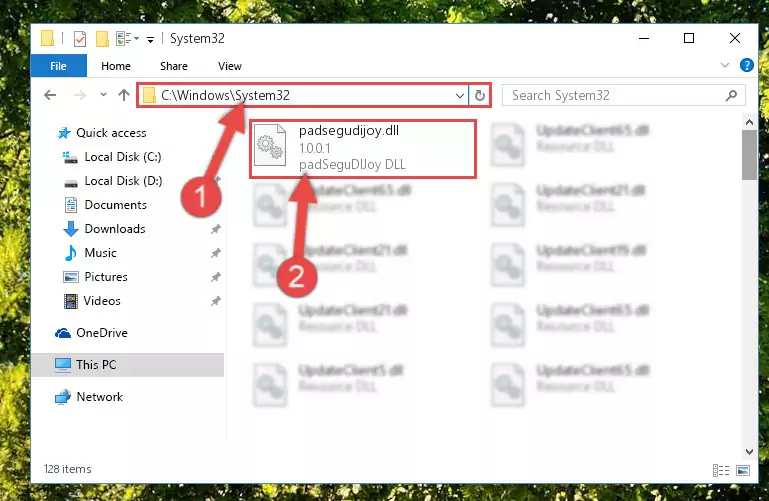This screenshot has height=501, width=769.
Task: Click the Music pin icon
Action: 215,253
